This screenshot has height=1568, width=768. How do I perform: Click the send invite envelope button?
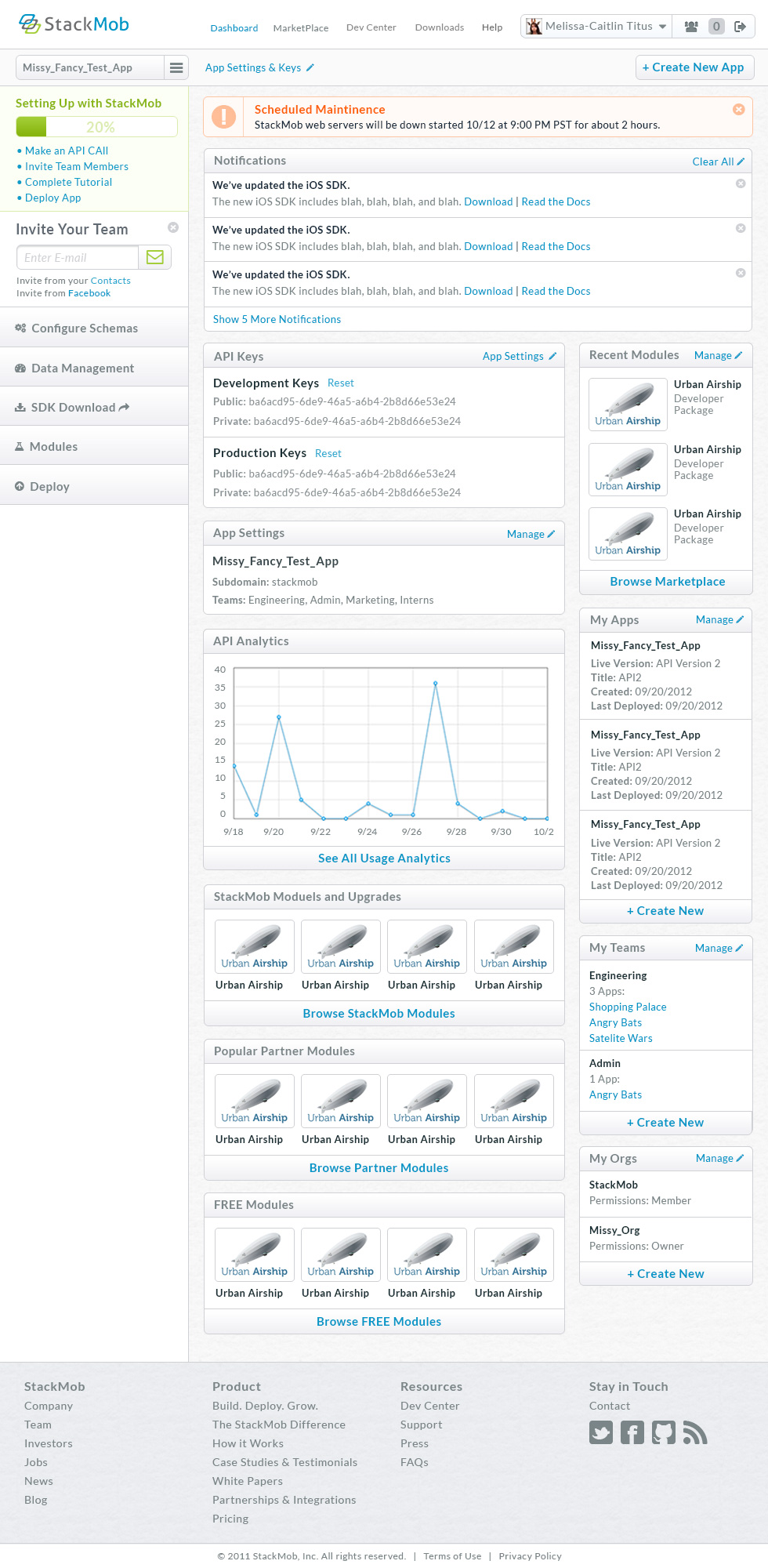click(x=155, y=257)
